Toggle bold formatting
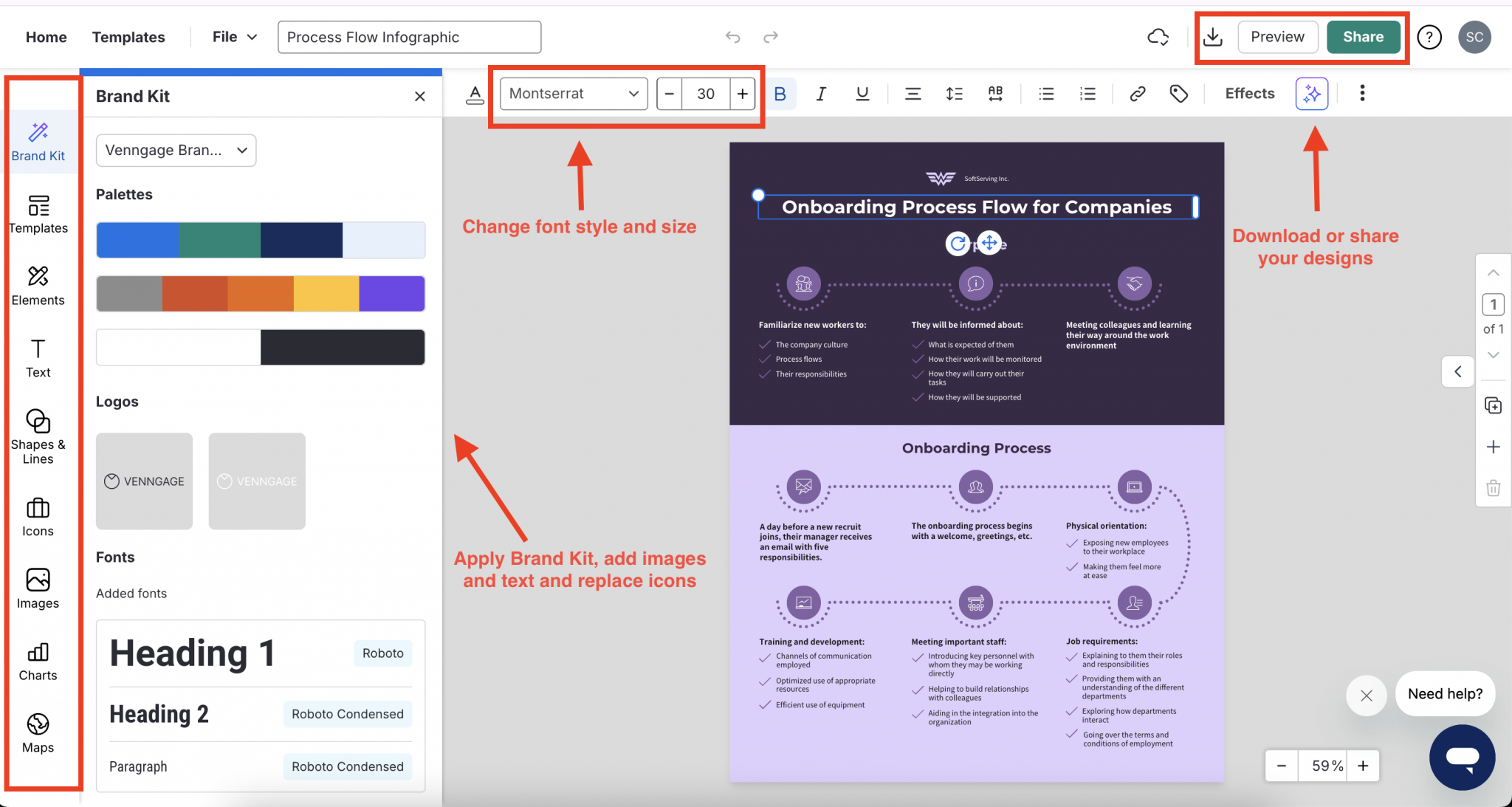The height and width of the screenshot is (807, 1512). click(780, 93)
